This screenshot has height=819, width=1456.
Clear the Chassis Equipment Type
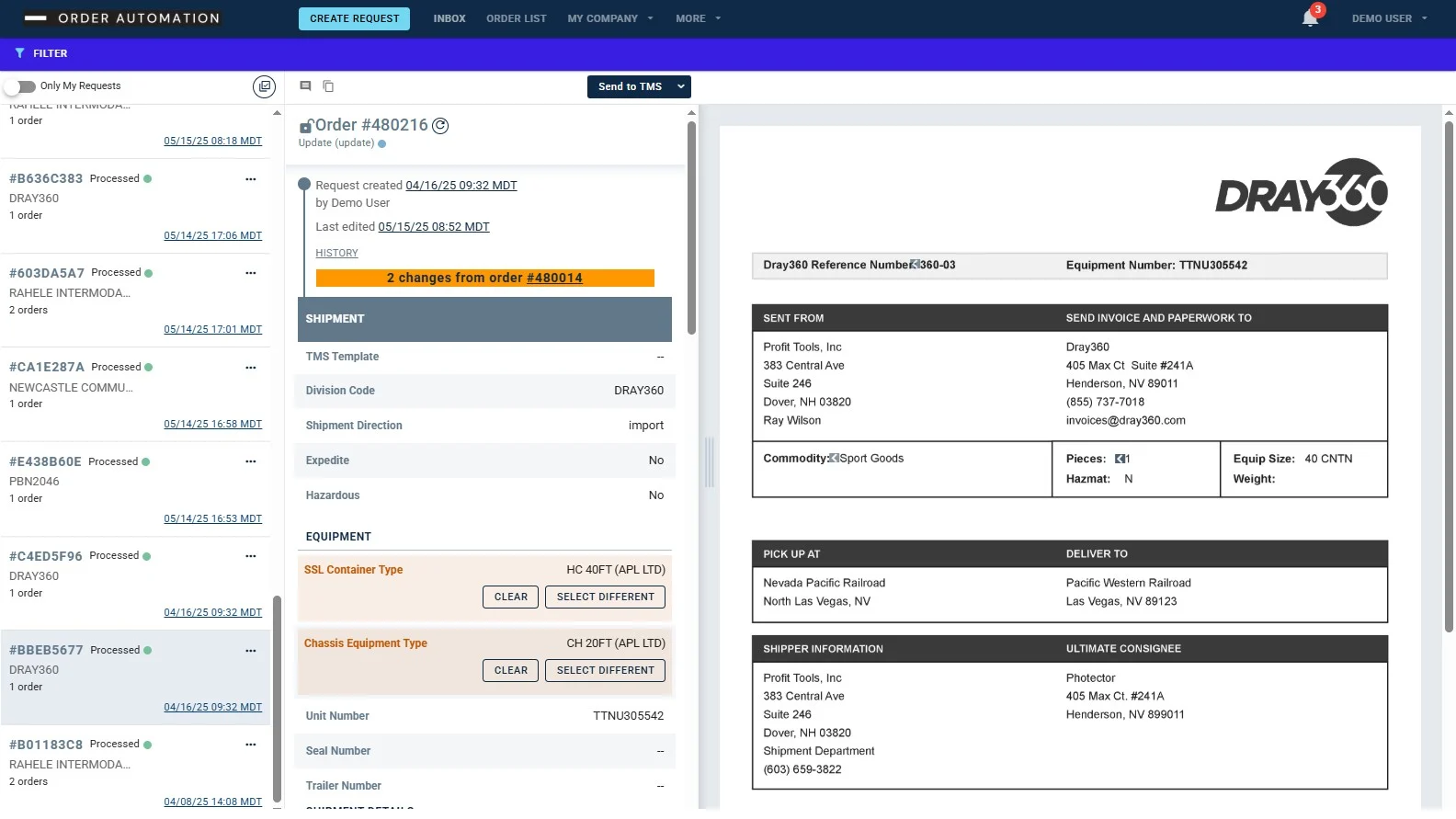[x=511, y=670]
